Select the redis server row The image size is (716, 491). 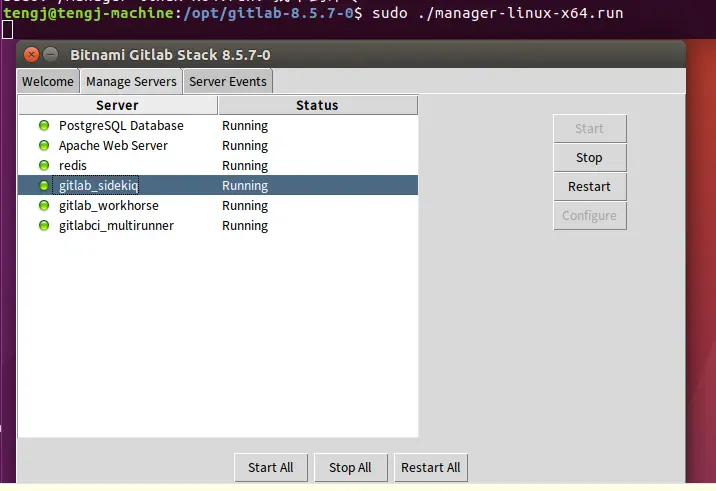click(218, 165)
